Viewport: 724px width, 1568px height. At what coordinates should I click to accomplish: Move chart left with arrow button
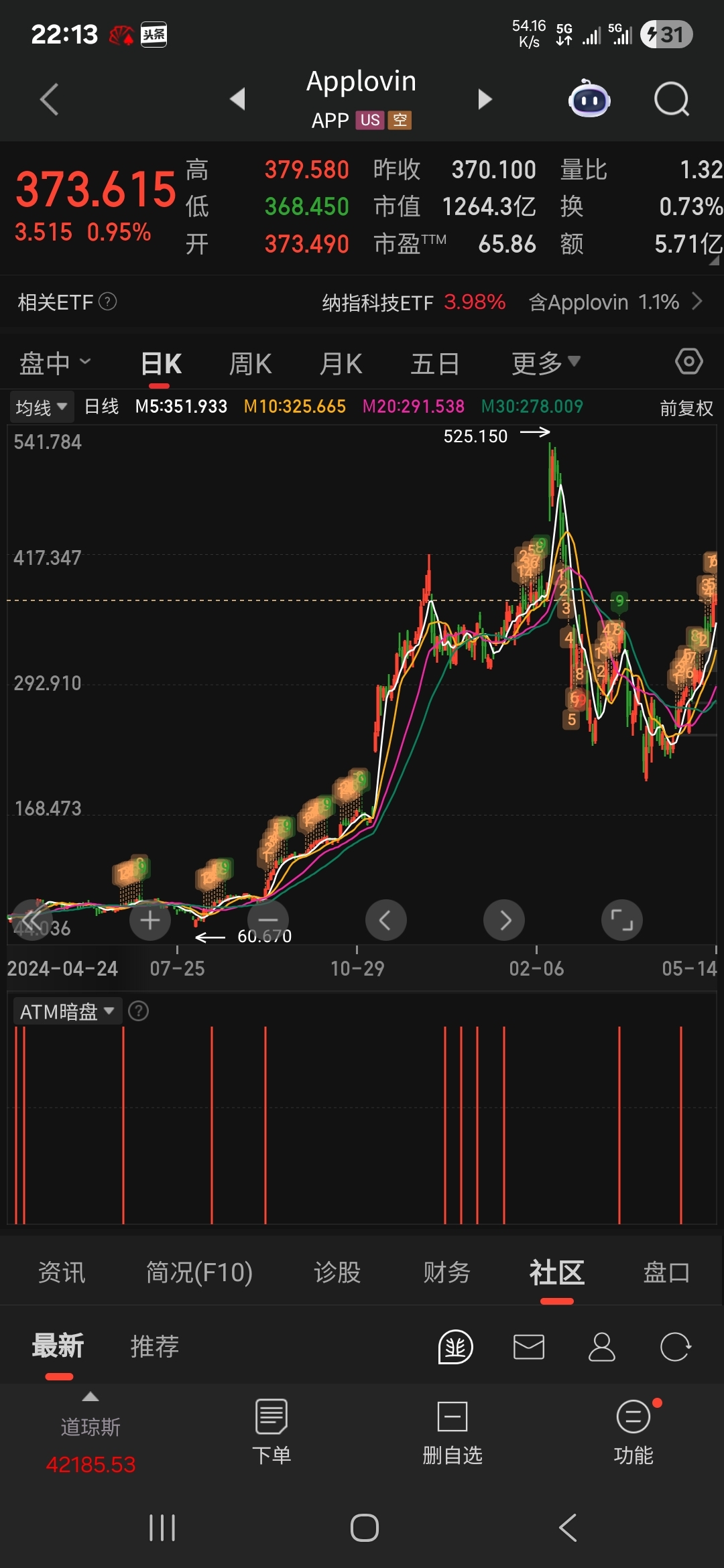pyautogui.click(x=386, y=920)
